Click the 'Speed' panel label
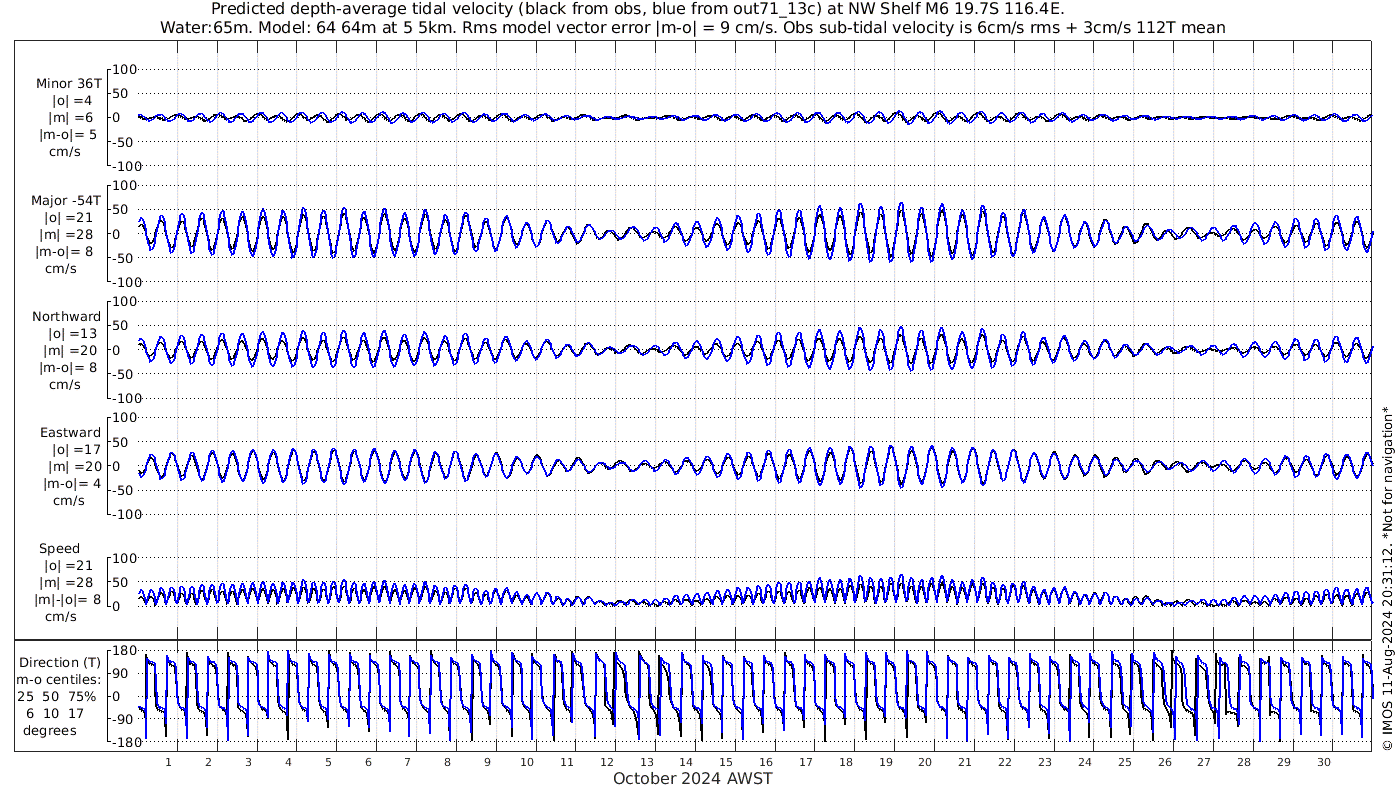The width and height of the screenshot is (1400, 800). point(60,549)
